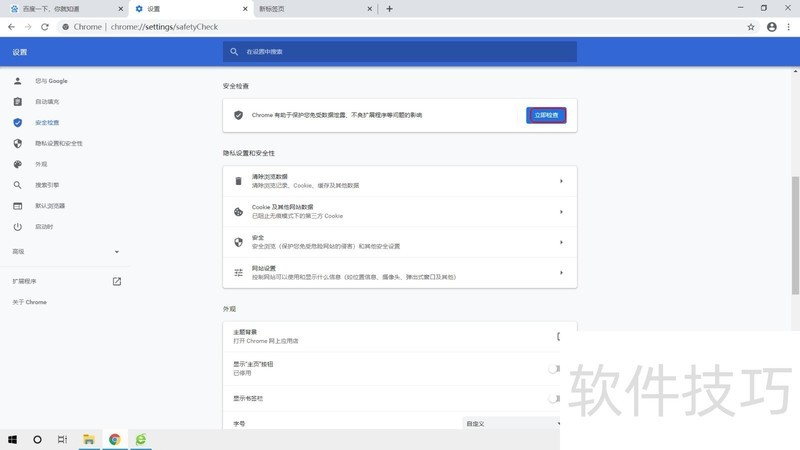Close the 百度一下 tab
Viewport: 800px width, 450px height.
point(120,9)
